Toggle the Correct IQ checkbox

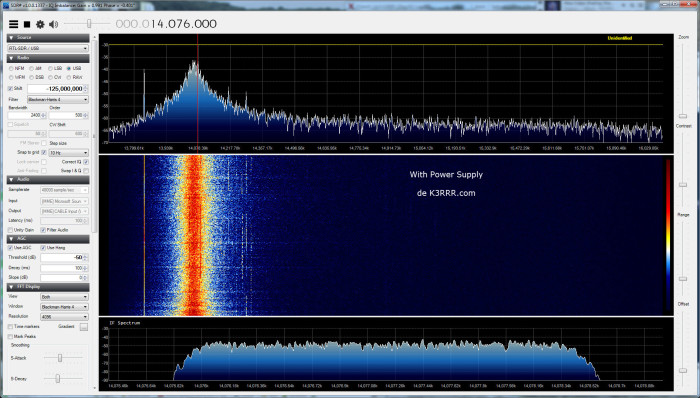pos(86,162)
